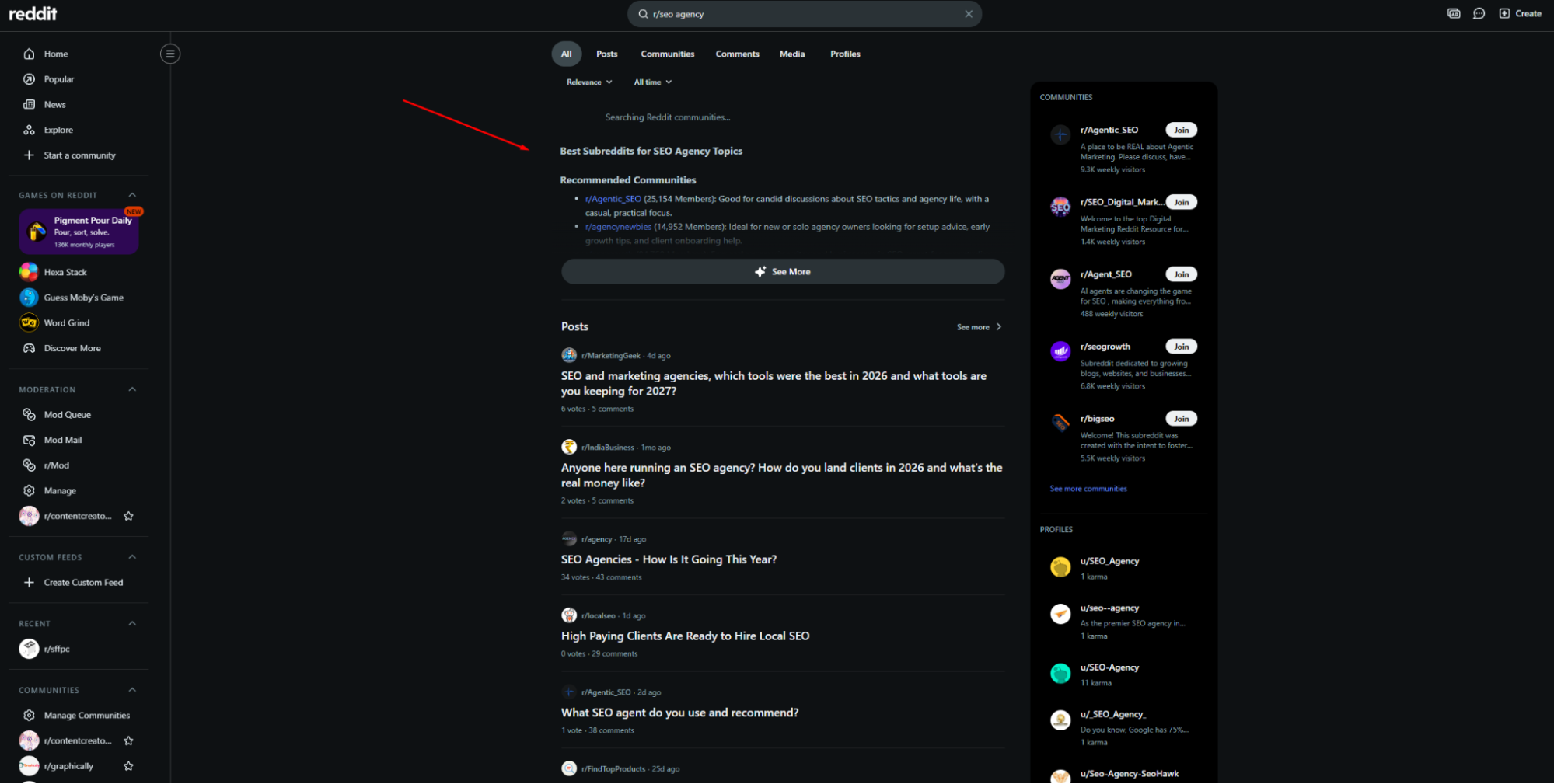1554x784 pixels.
Task: Open the Word Grind game
Action: 67,322
